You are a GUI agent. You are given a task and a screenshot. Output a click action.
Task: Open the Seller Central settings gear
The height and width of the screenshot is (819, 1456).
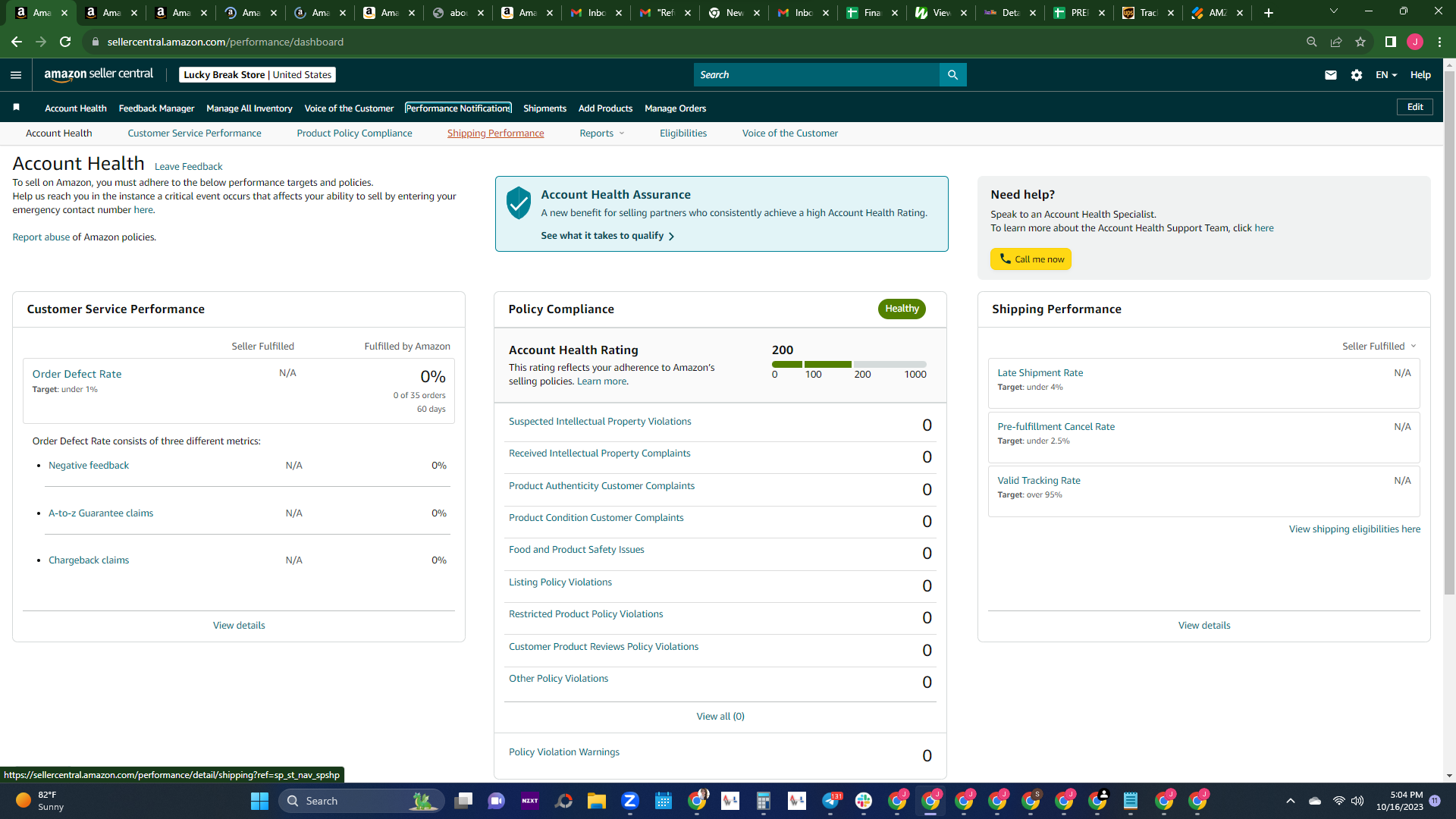tap(1357, 74)
